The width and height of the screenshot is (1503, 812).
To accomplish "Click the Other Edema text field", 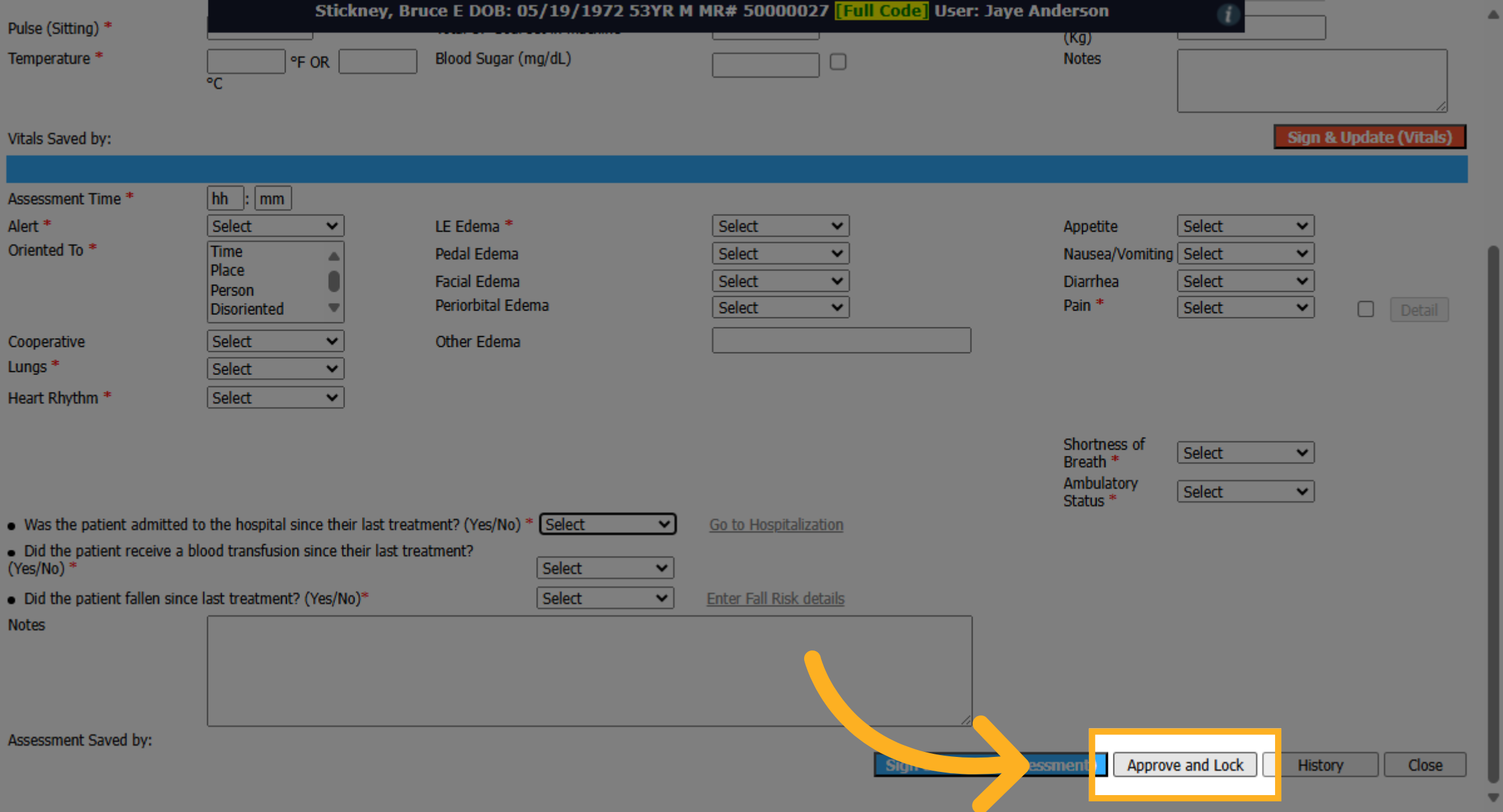I will 841,340.
